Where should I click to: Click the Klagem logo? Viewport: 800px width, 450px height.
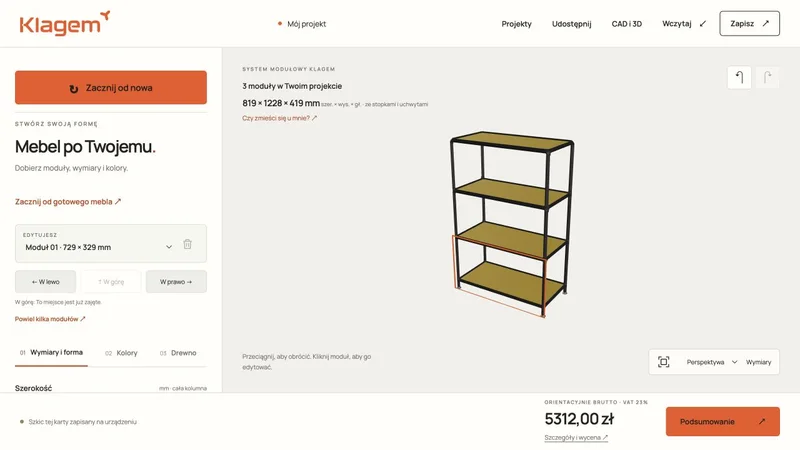(65, 23)
